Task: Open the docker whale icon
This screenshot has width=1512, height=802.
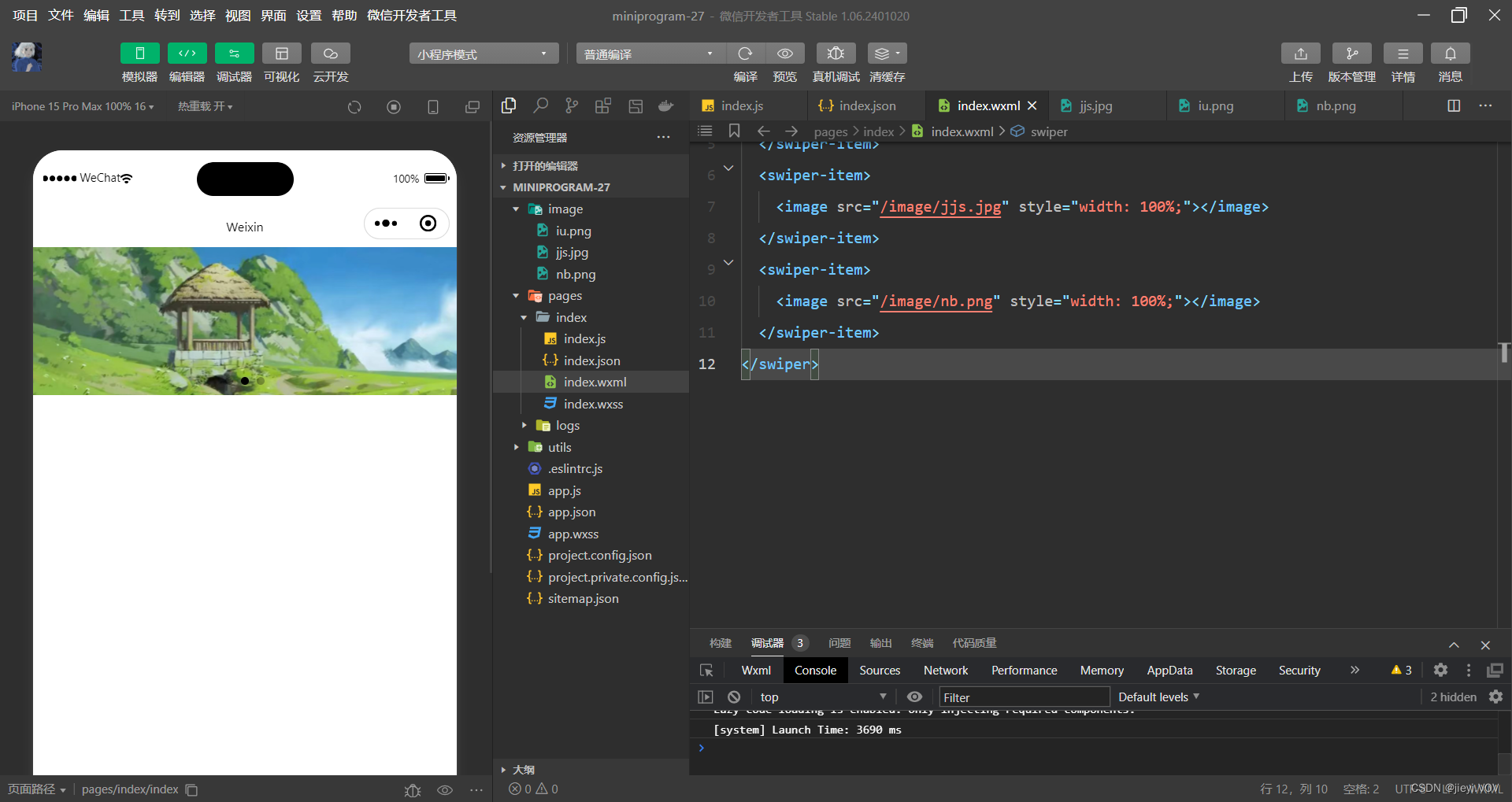Action: coord(666,105)
